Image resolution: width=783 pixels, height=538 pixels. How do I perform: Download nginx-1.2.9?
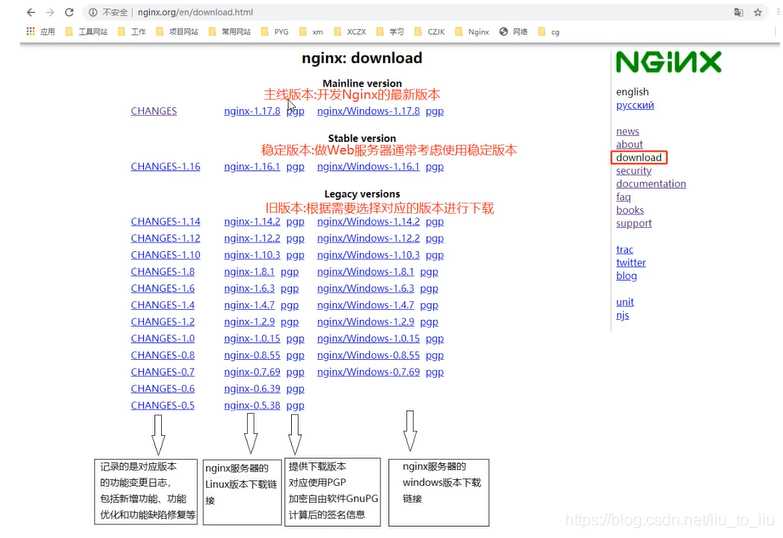tap(249, 322)
